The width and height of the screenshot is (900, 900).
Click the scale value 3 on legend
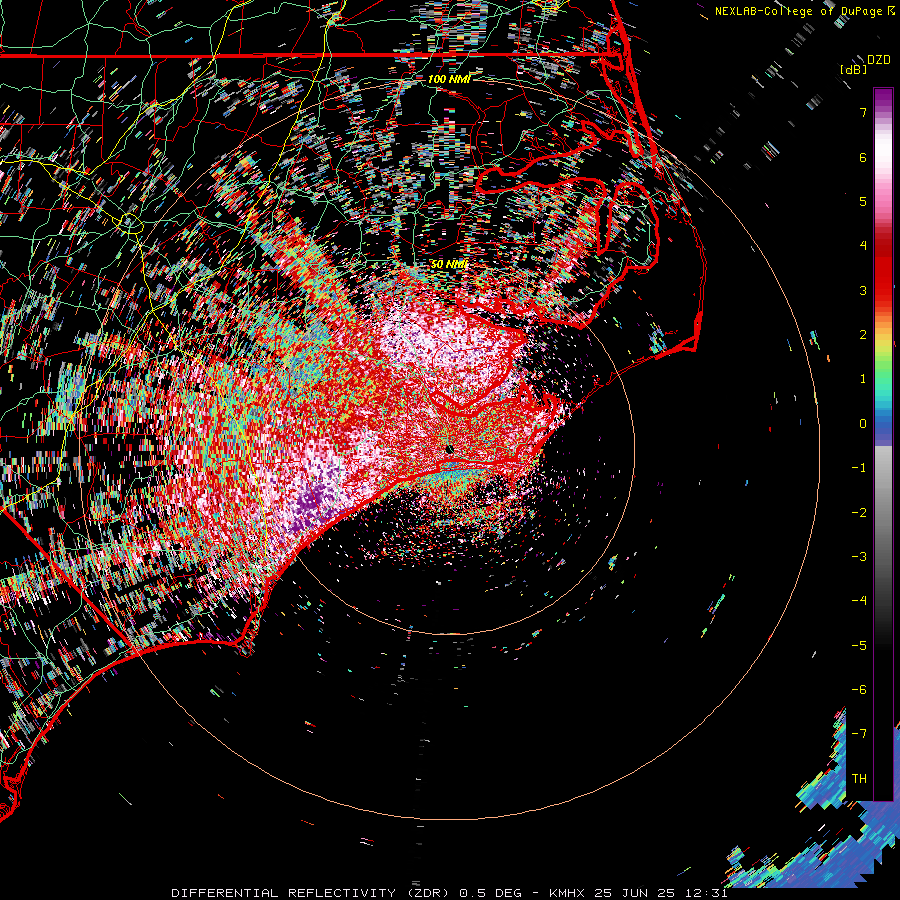pyautogui.click(x=863, y=290)
